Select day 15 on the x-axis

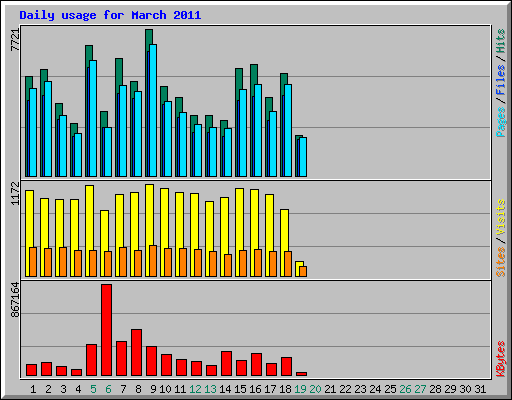point(240,389)
